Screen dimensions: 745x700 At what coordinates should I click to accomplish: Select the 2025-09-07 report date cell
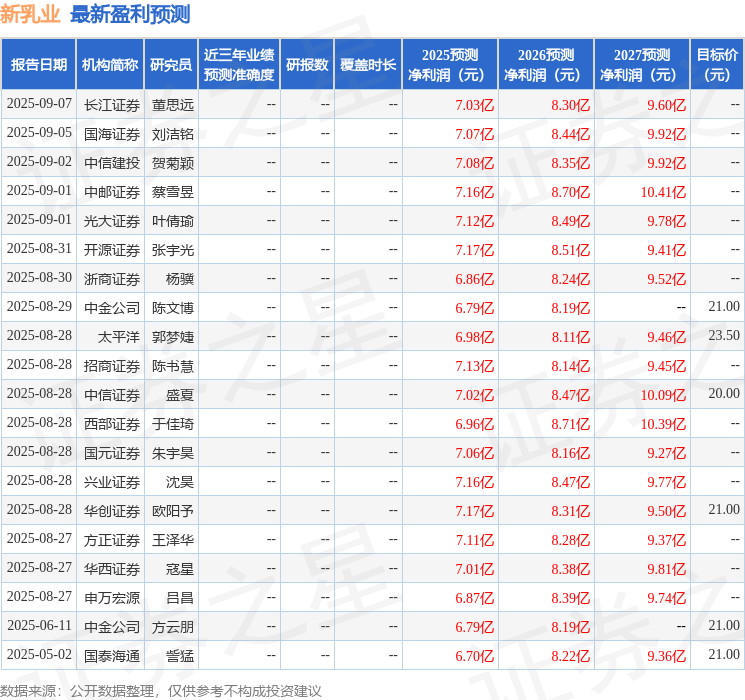tap(39, 104)
